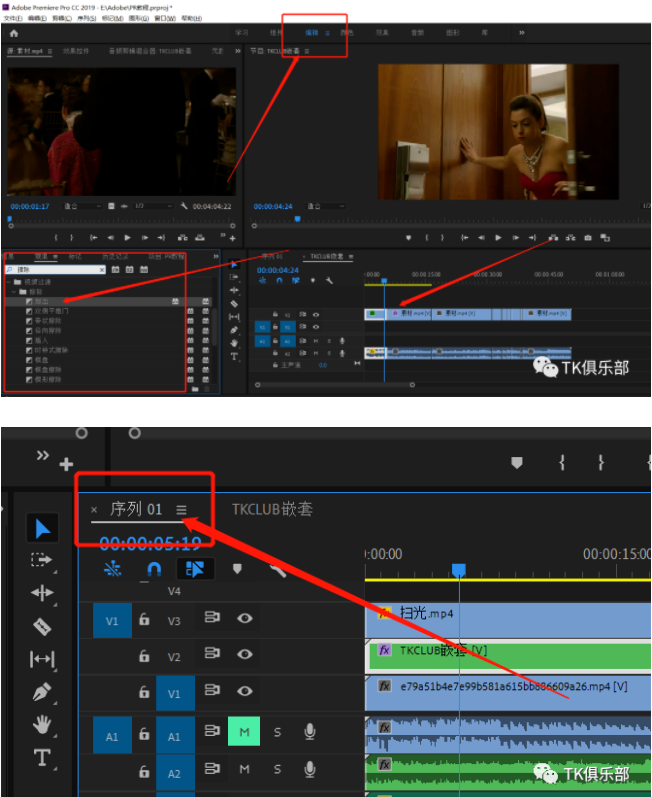Image resolution: width=652 pixels, height=797 pixels.
Task: Click the Lift button under Program monitor
Action: 553,237
